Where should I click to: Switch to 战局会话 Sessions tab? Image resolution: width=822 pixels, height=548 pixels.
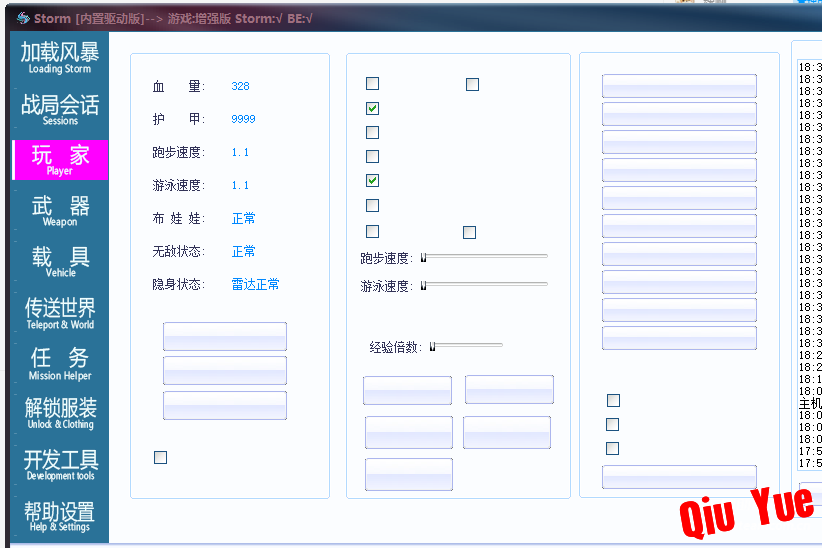click(x=60, y=109)
